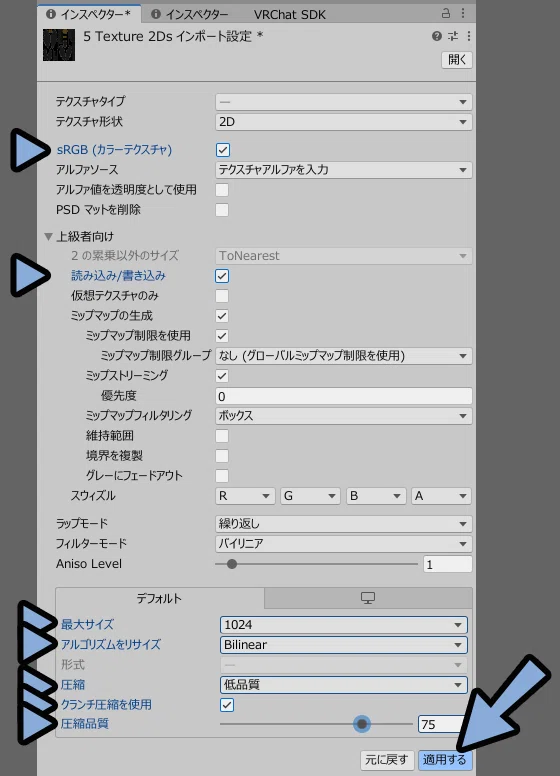Open the フィルターモード バイリニア dropdown

click(343, 544)
